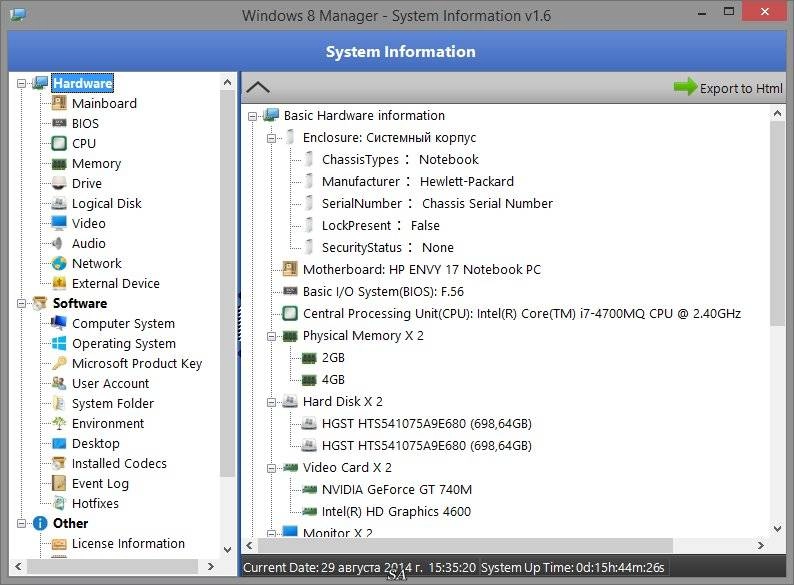This screenshot has height=585, width=794.
Task: Collapse the Hardware tree node
Action: 21,84
